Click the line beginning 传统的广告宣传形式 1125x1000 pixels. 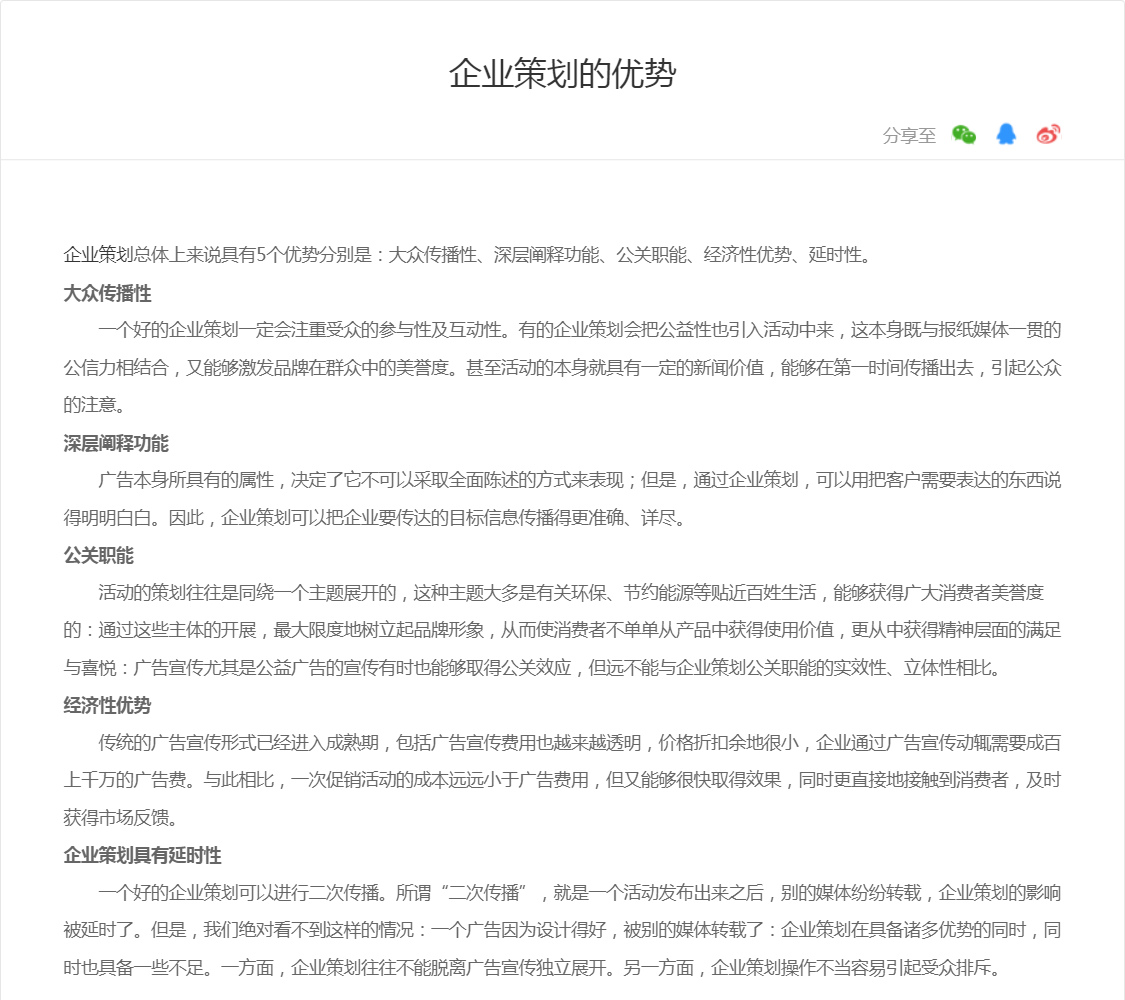(x=579, y=743)
